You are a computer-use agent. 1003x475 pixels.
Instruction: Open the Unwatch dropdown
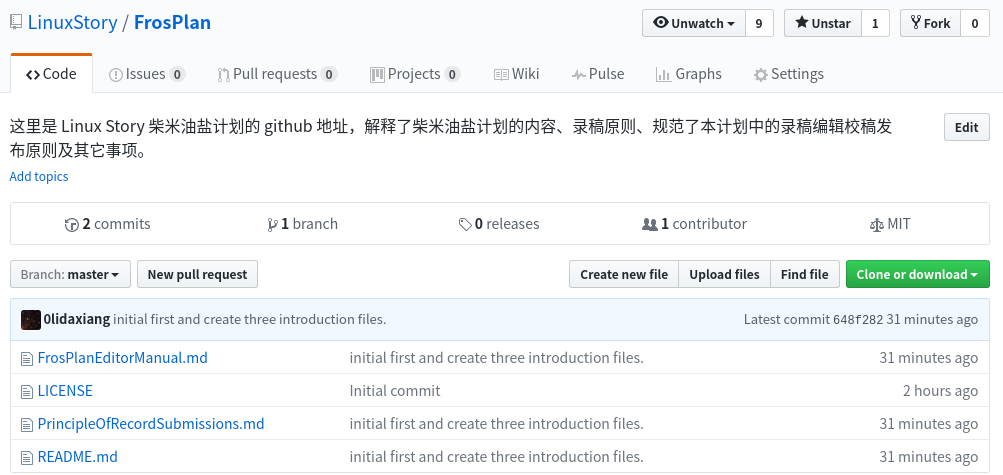tap(694, 24)
